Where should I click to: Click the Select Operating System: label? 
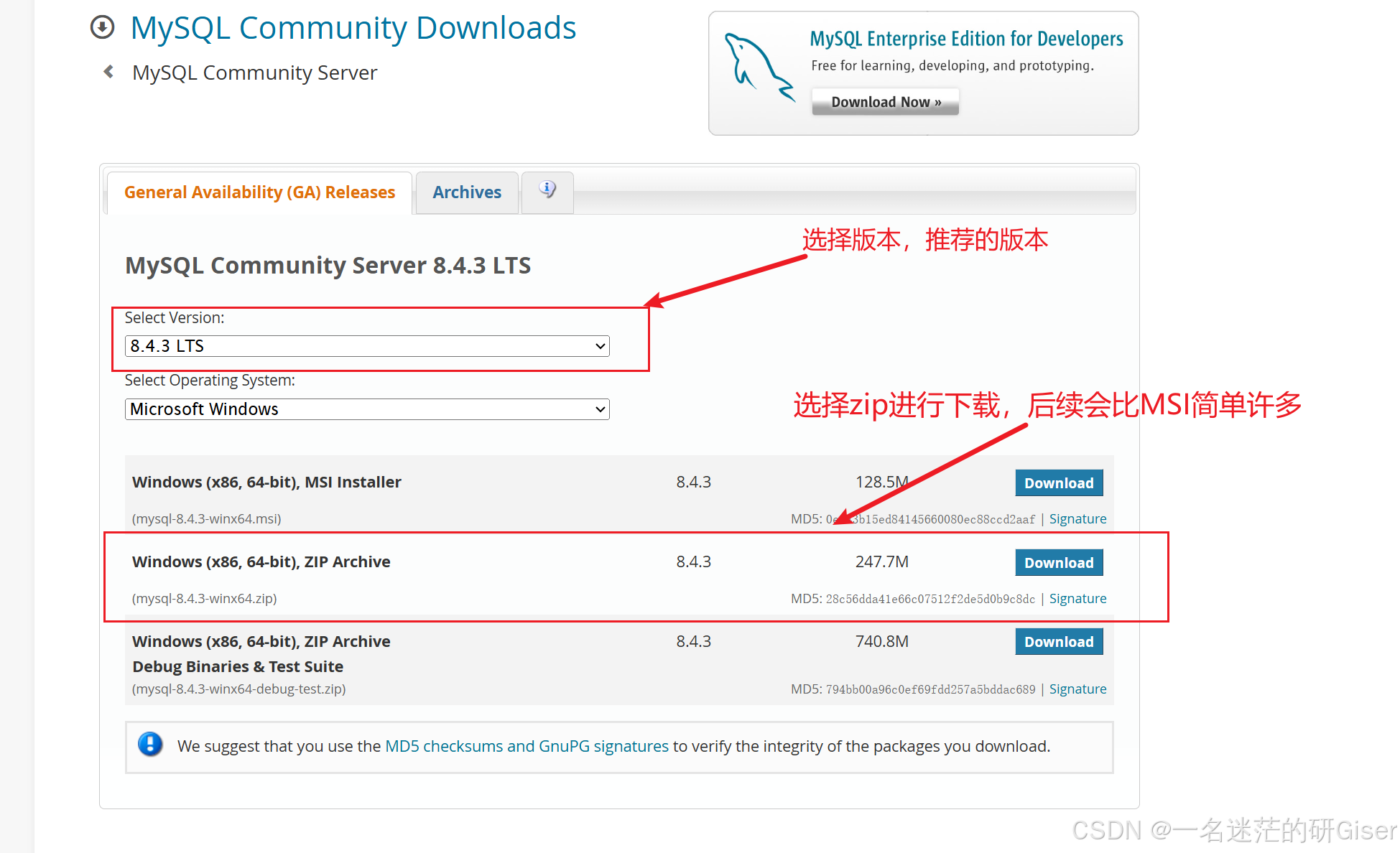(210, 380)
